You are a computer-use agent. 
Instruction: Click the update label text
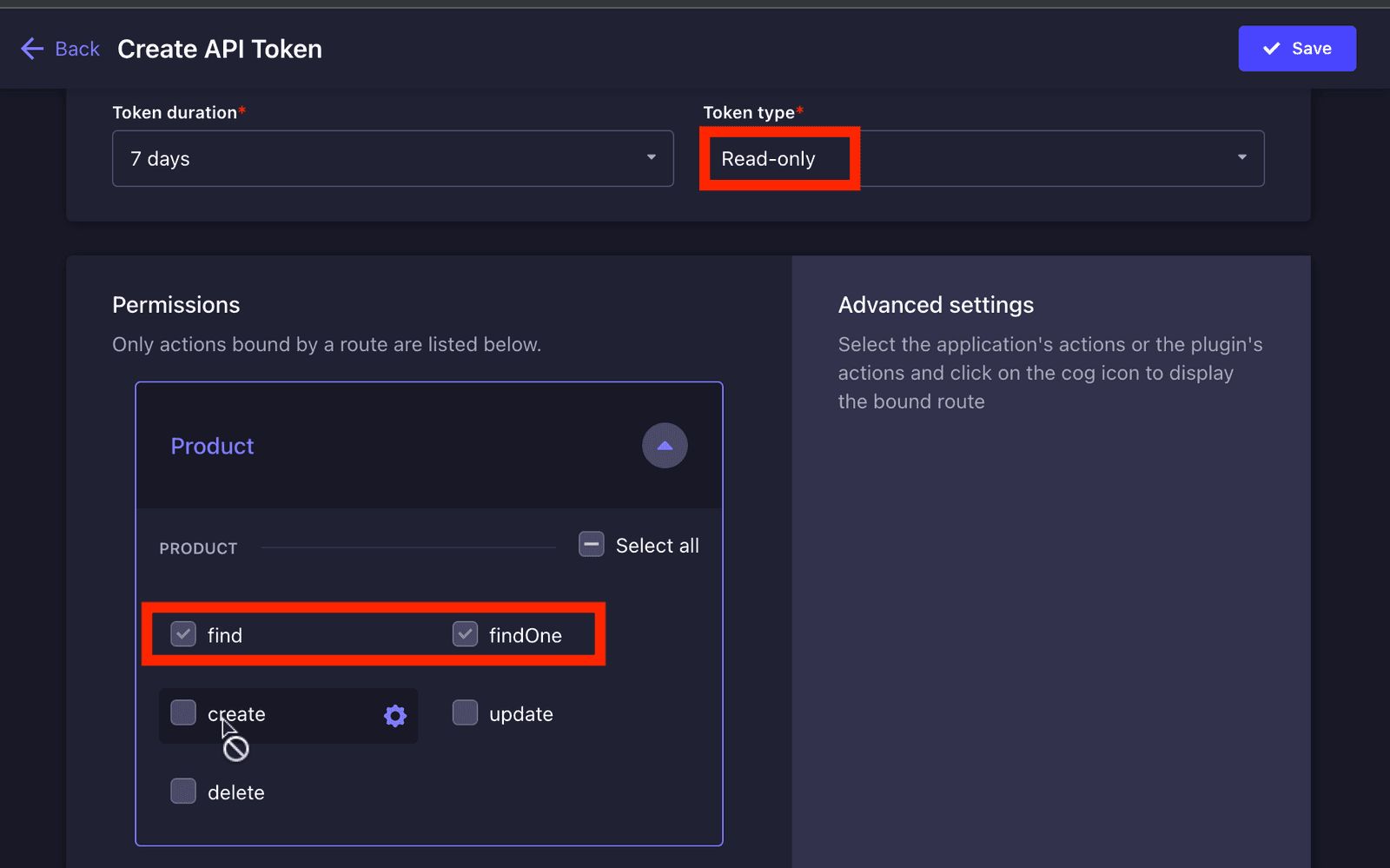521,714
